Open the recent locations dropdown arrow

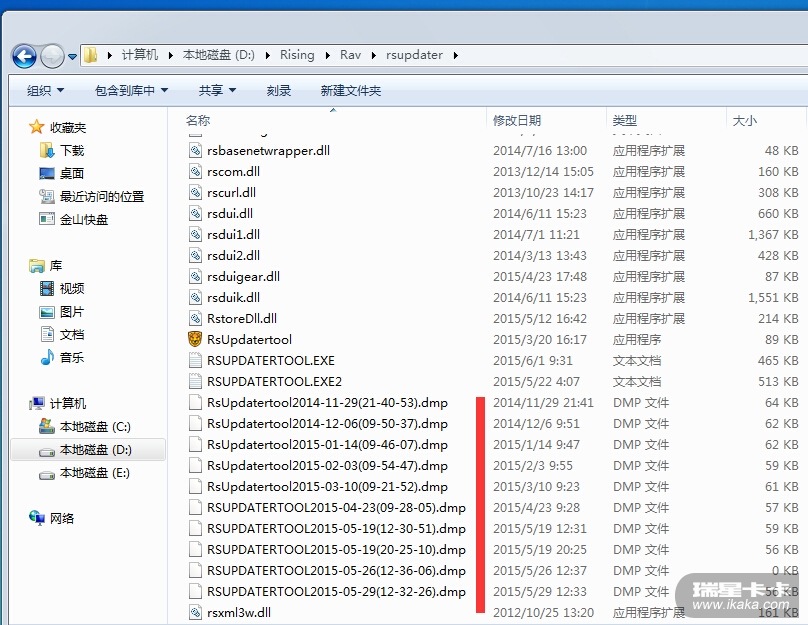(x=72, y=57)
